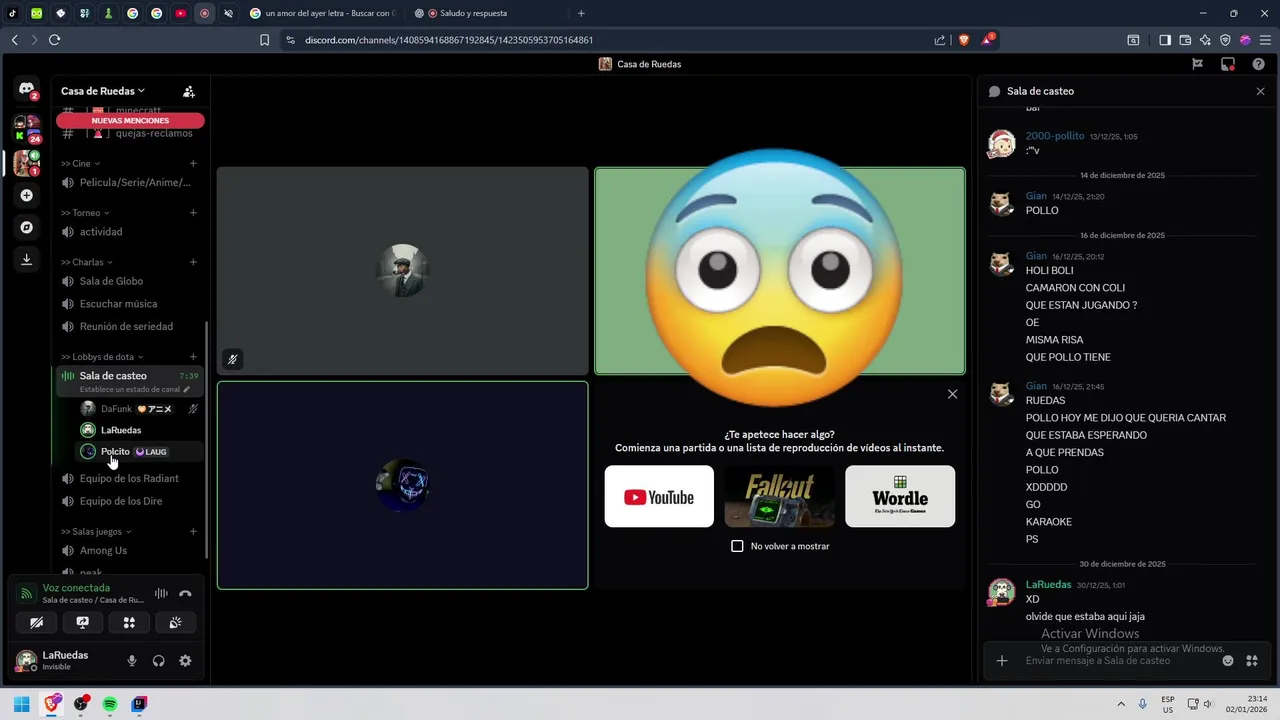Select DaFunk in voice channel

140,408
